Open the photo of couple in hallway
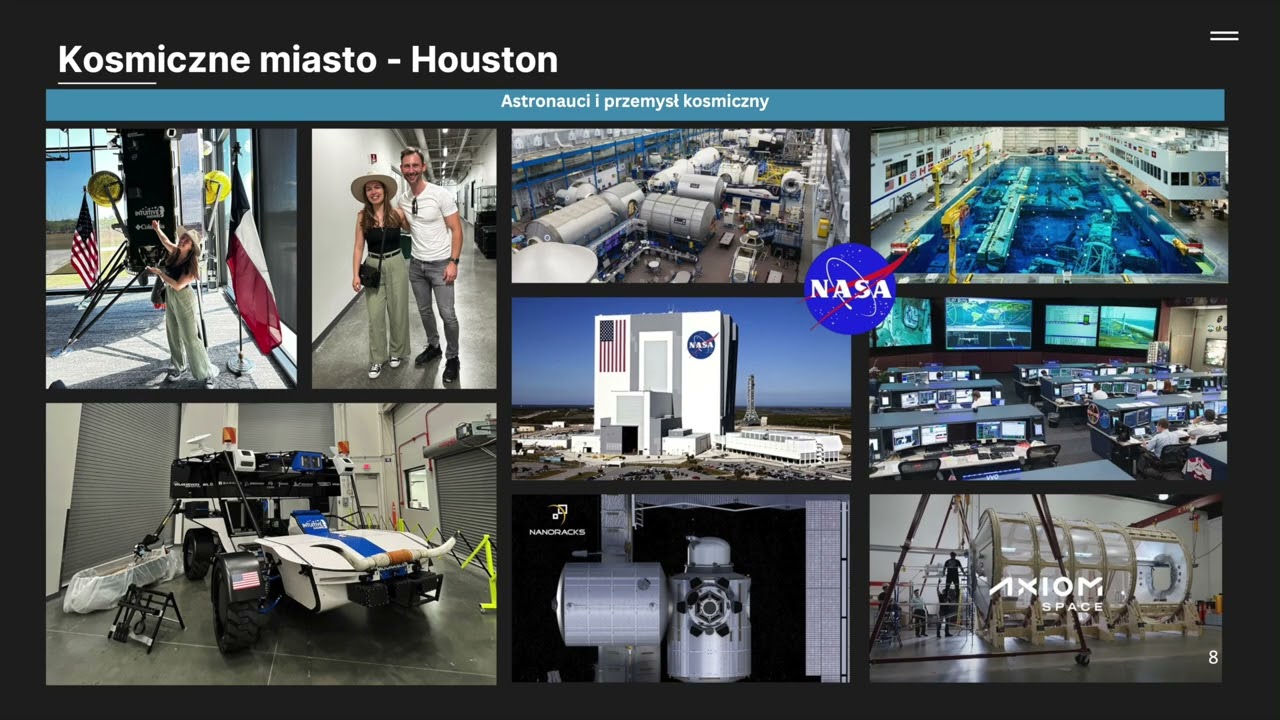The width and height of the screenshot is (1280, 720). coord(404,258)
